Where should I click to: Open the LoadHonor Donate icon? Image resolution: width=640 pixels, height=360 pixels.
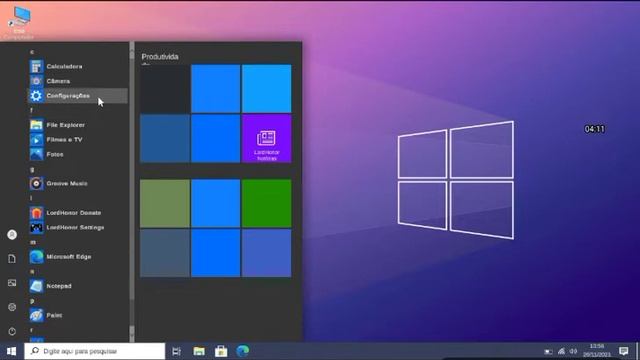point(36,213)
